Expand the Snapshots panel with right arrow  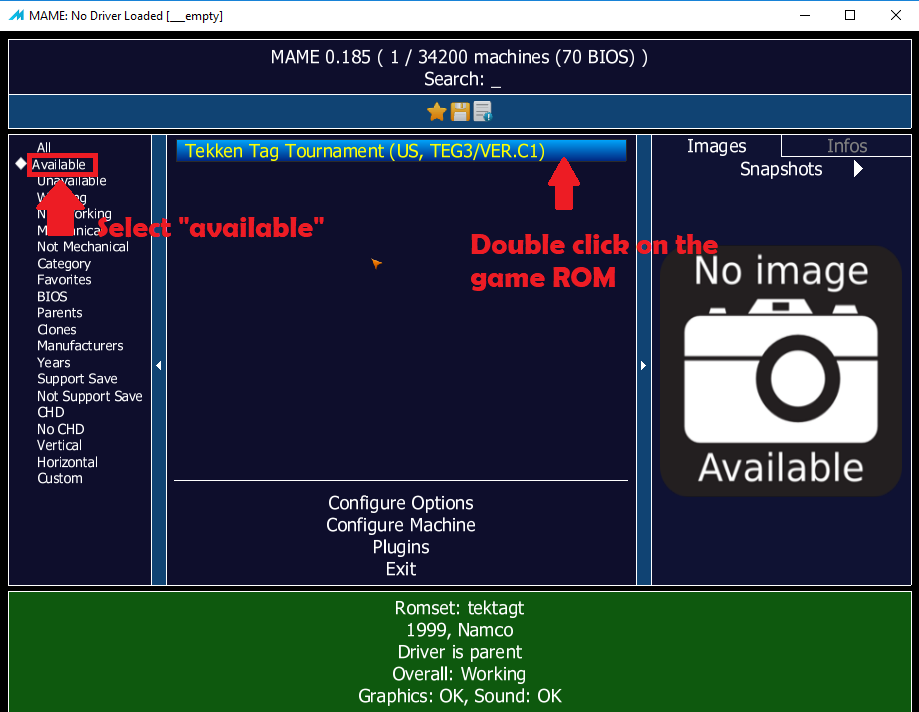857,169
